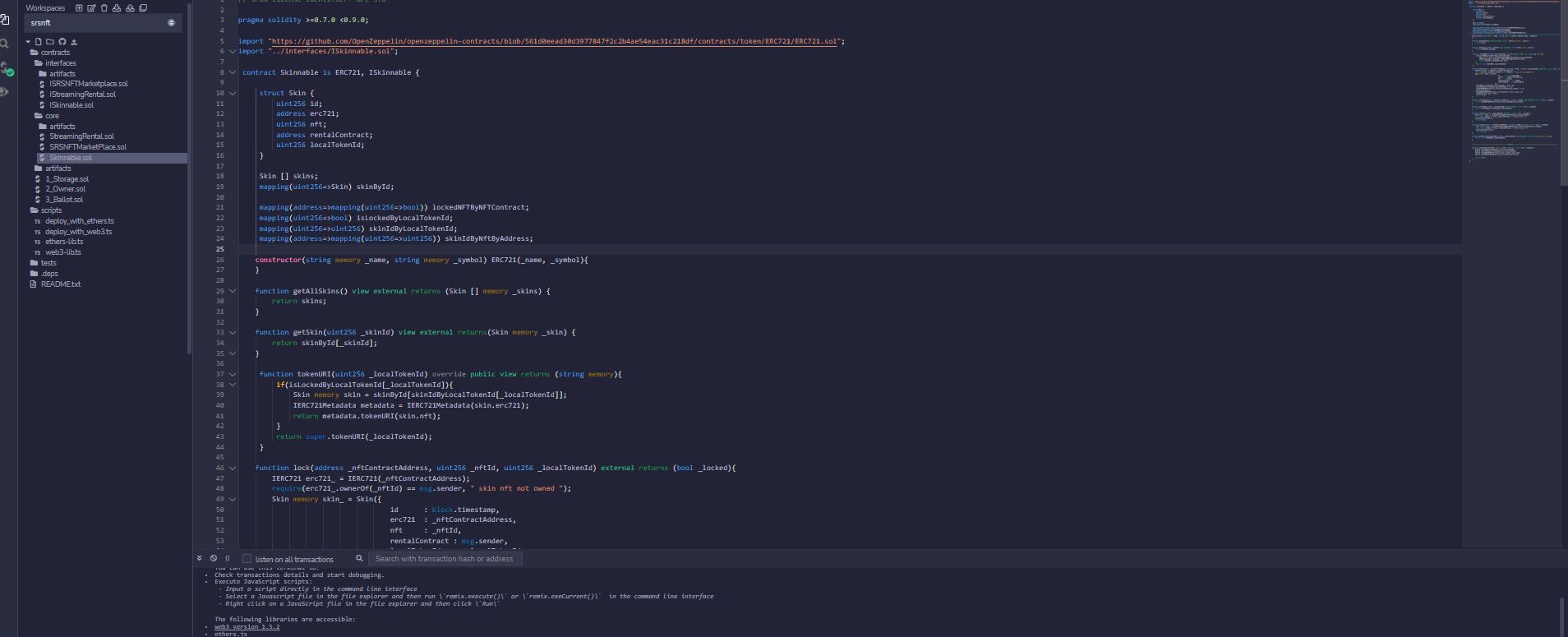Open web3-lib.ts script
The width and height of the screenshot is (1568, 637).
pyautogui.click(x=63, y=252)
